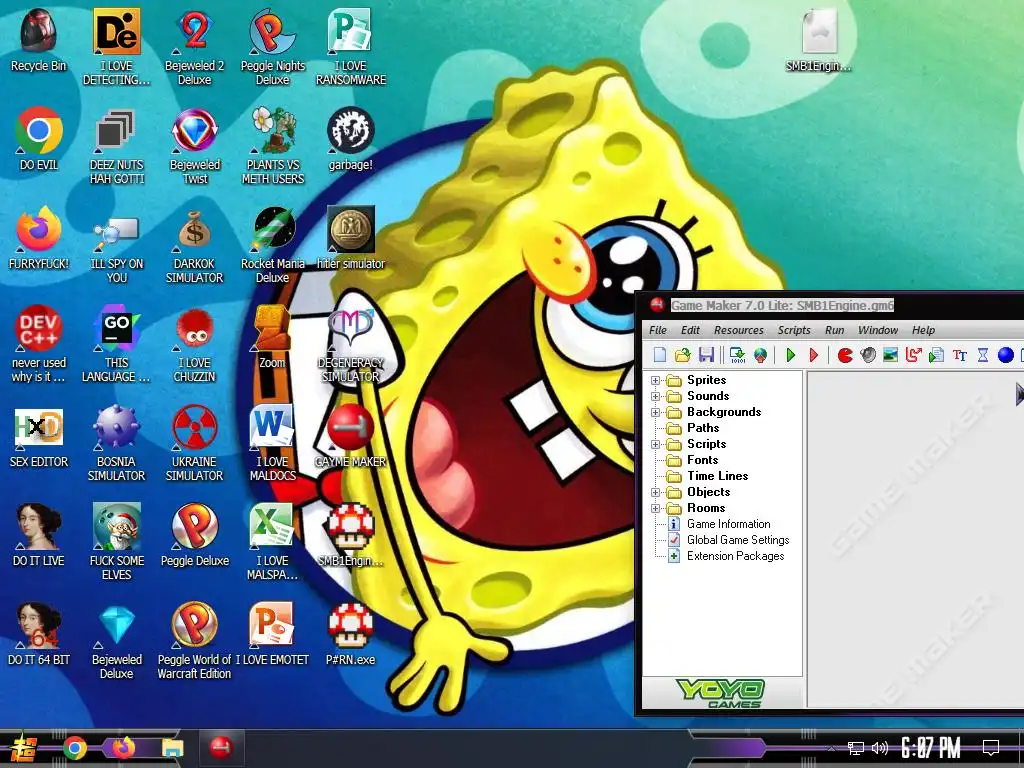Open Resources menu

click(739, 330)
